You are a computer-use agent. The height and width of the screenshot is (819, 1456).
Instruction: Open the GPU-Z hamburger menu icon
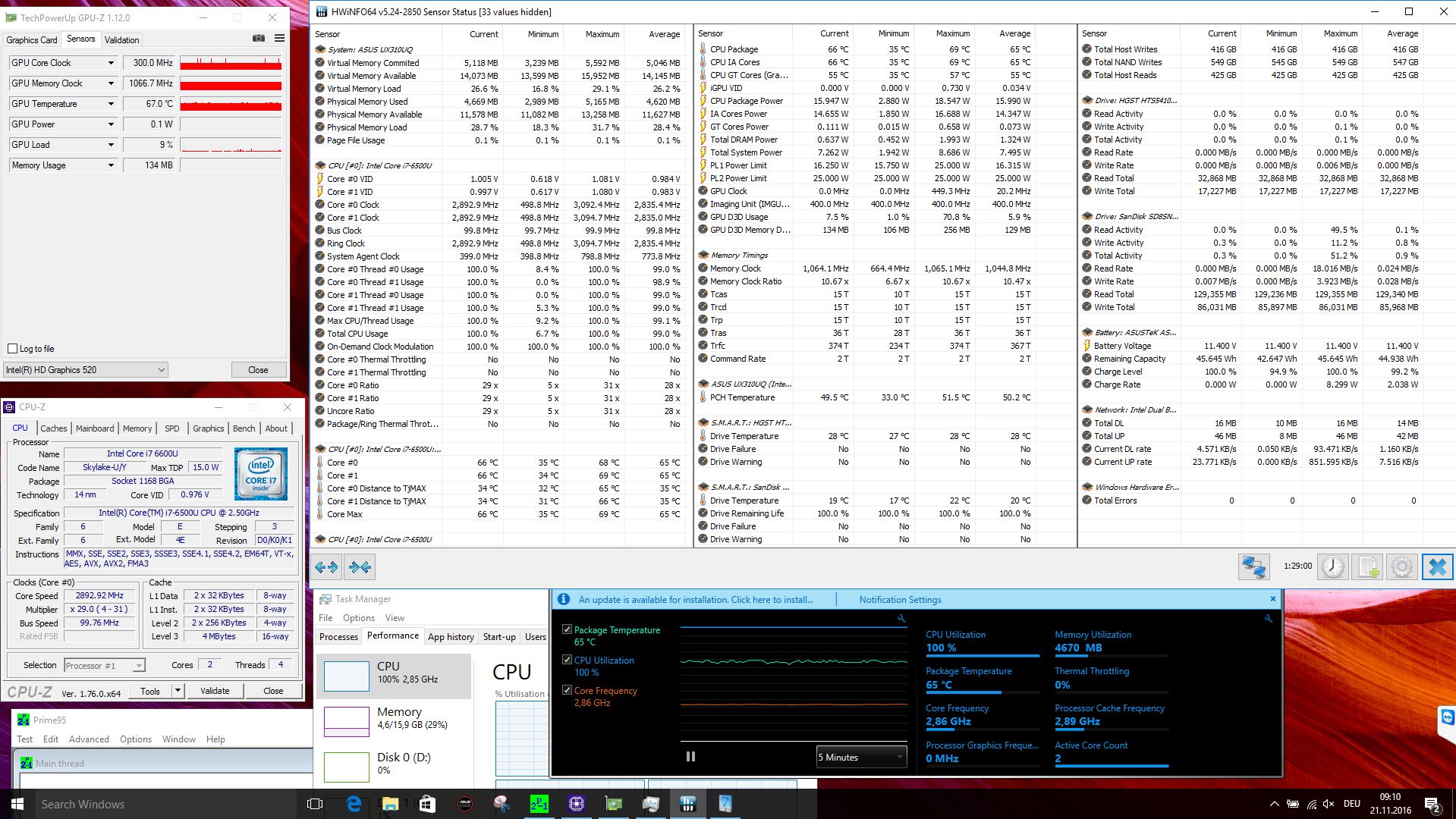[x=279, y=39]
